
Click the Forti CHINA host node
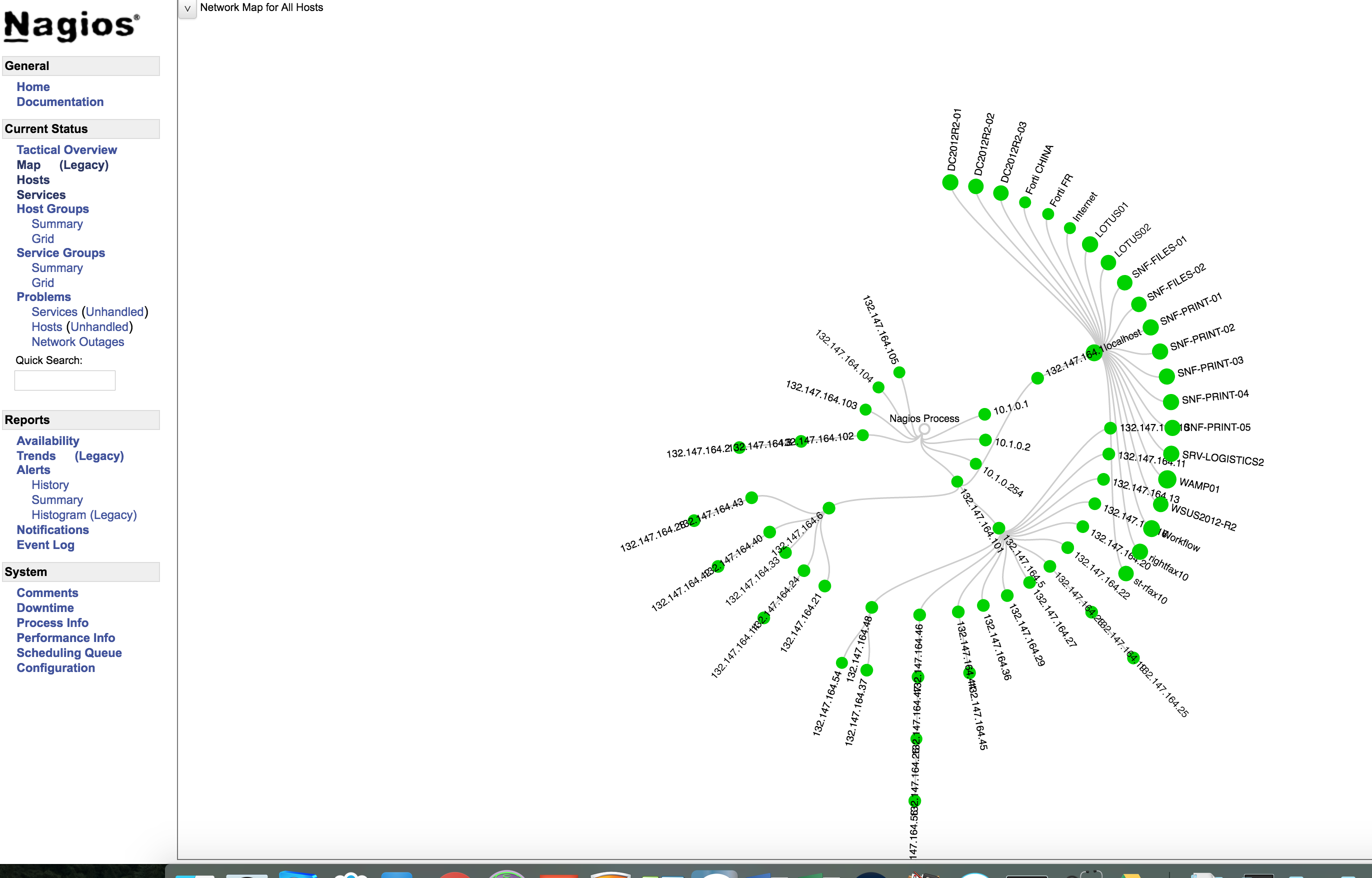tap(1025, 202)
